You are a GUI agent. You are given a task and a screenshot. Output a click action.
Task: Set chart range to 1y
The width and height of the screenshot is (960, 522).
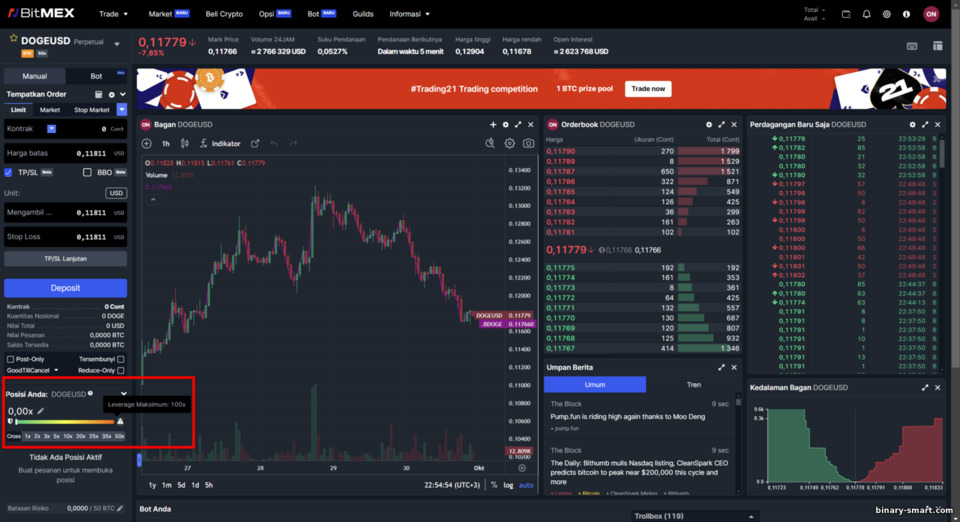[152, 485]
